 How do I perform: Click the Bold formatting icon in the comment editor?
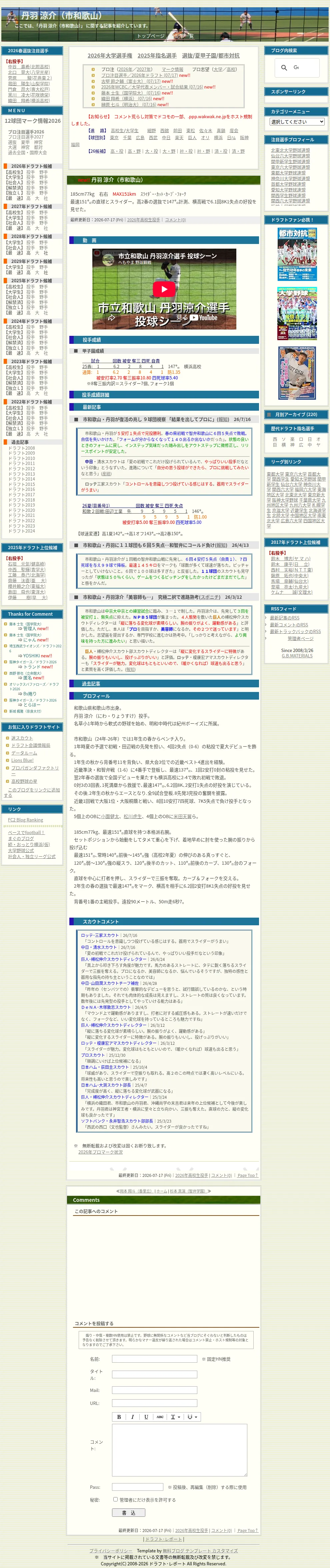point(119,1417)
